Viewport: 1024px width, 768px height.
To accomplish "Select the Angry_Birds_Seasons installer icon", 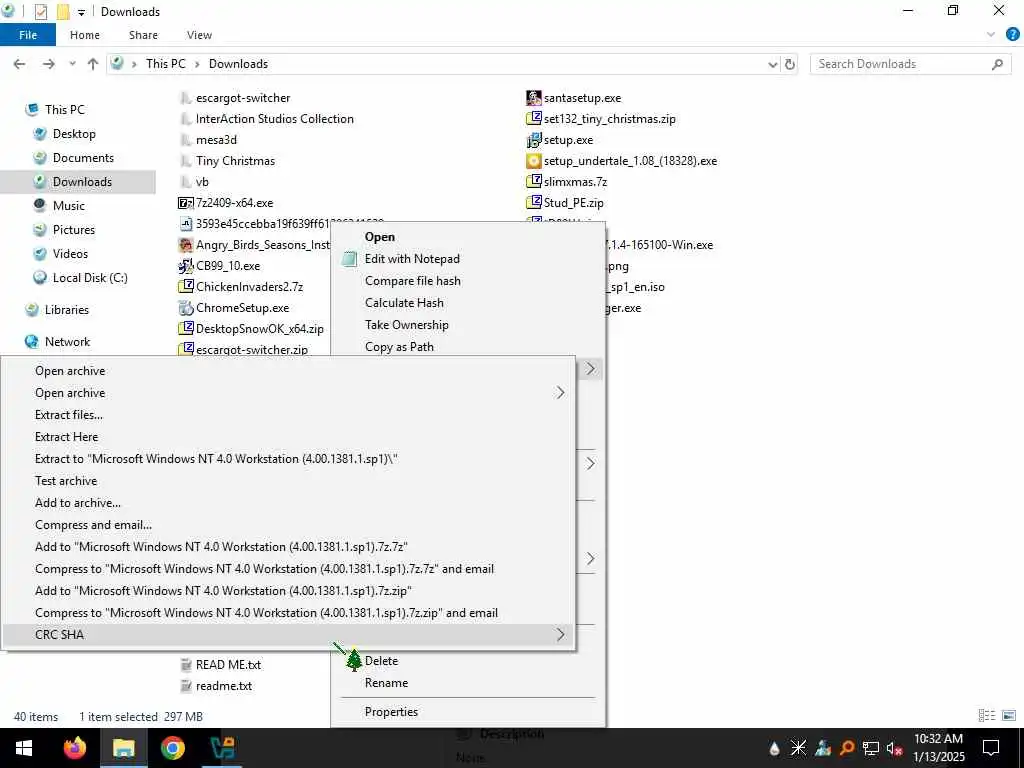I will coord(185,245).
